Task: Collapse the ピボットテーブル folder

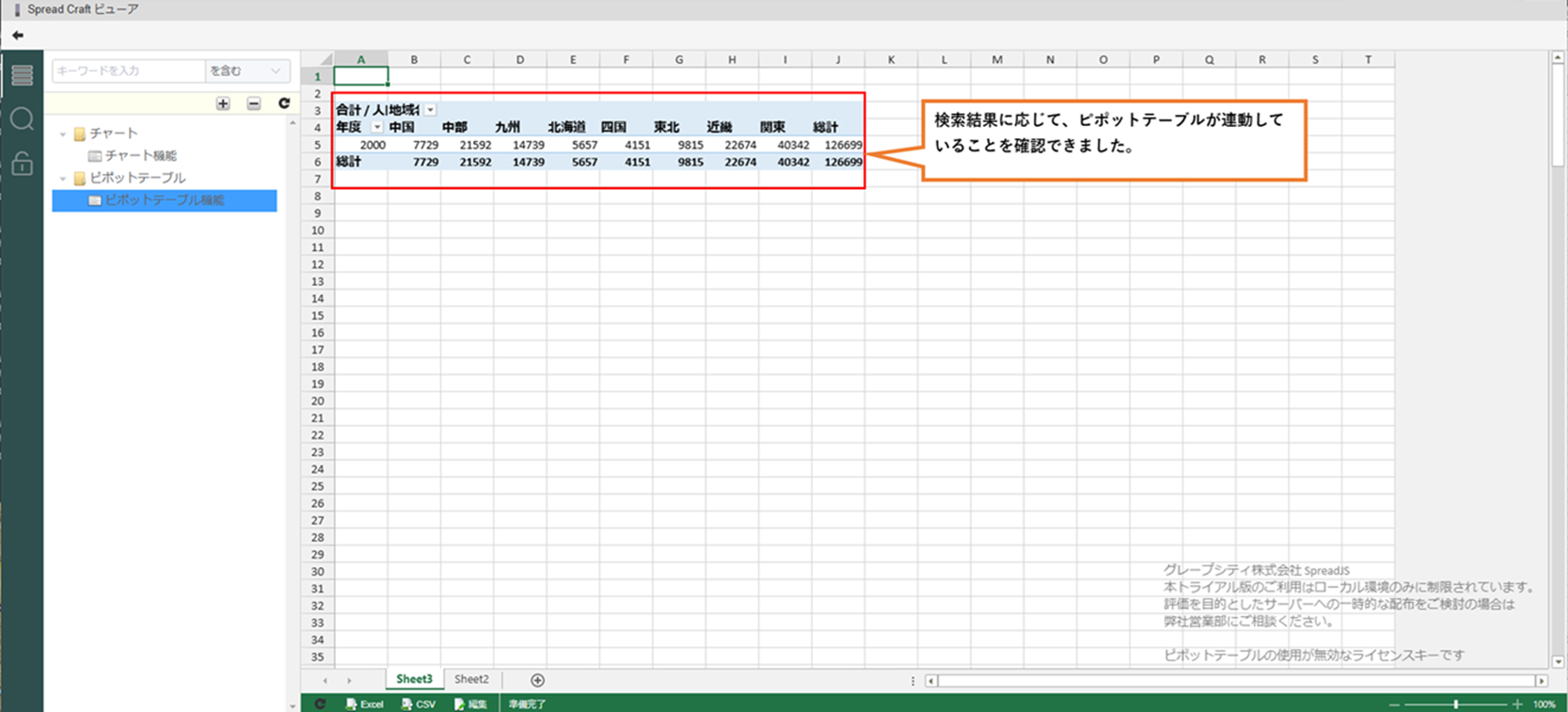Action: tap(63, 178)
